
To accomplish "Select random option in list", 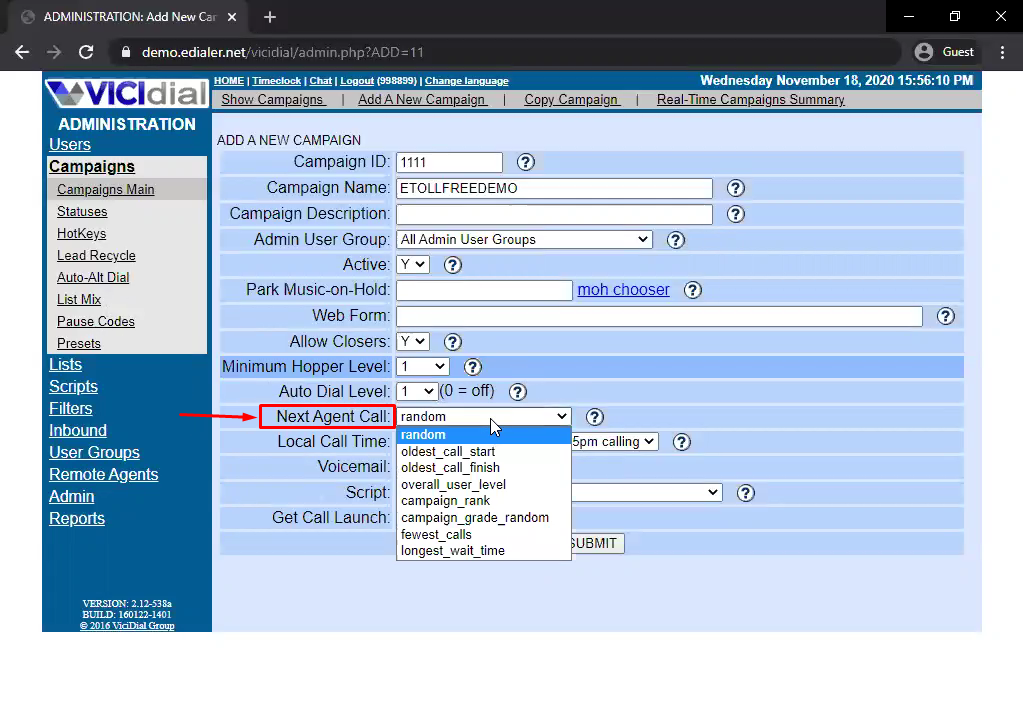I will coord(483,435).
